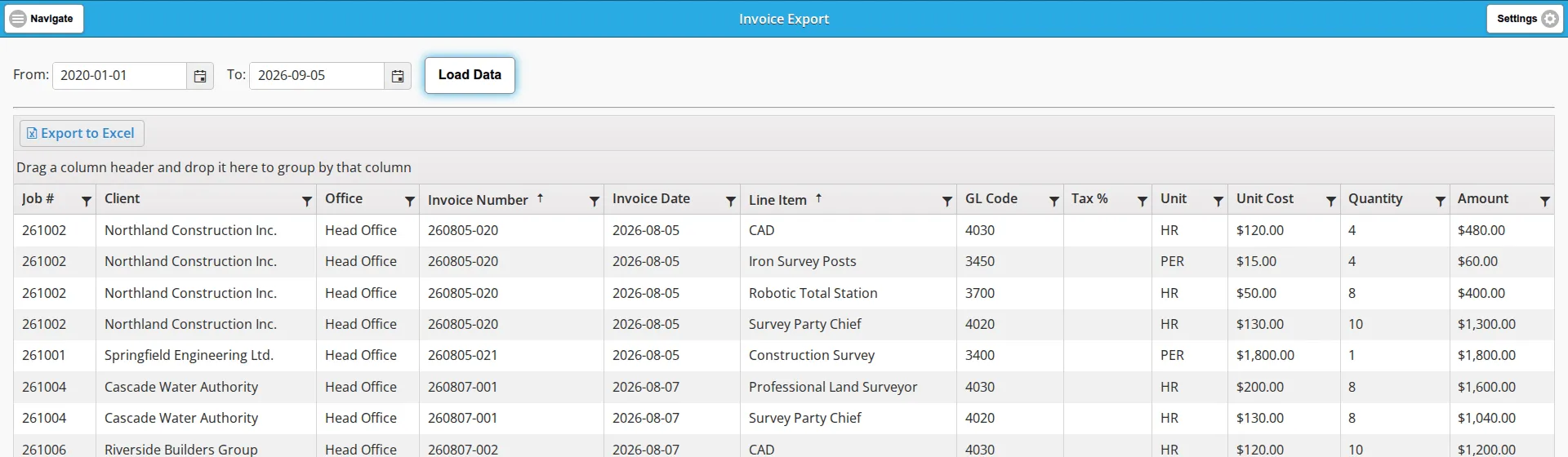Click the $1,300.00 amount cell

[x=1501, y=325]
